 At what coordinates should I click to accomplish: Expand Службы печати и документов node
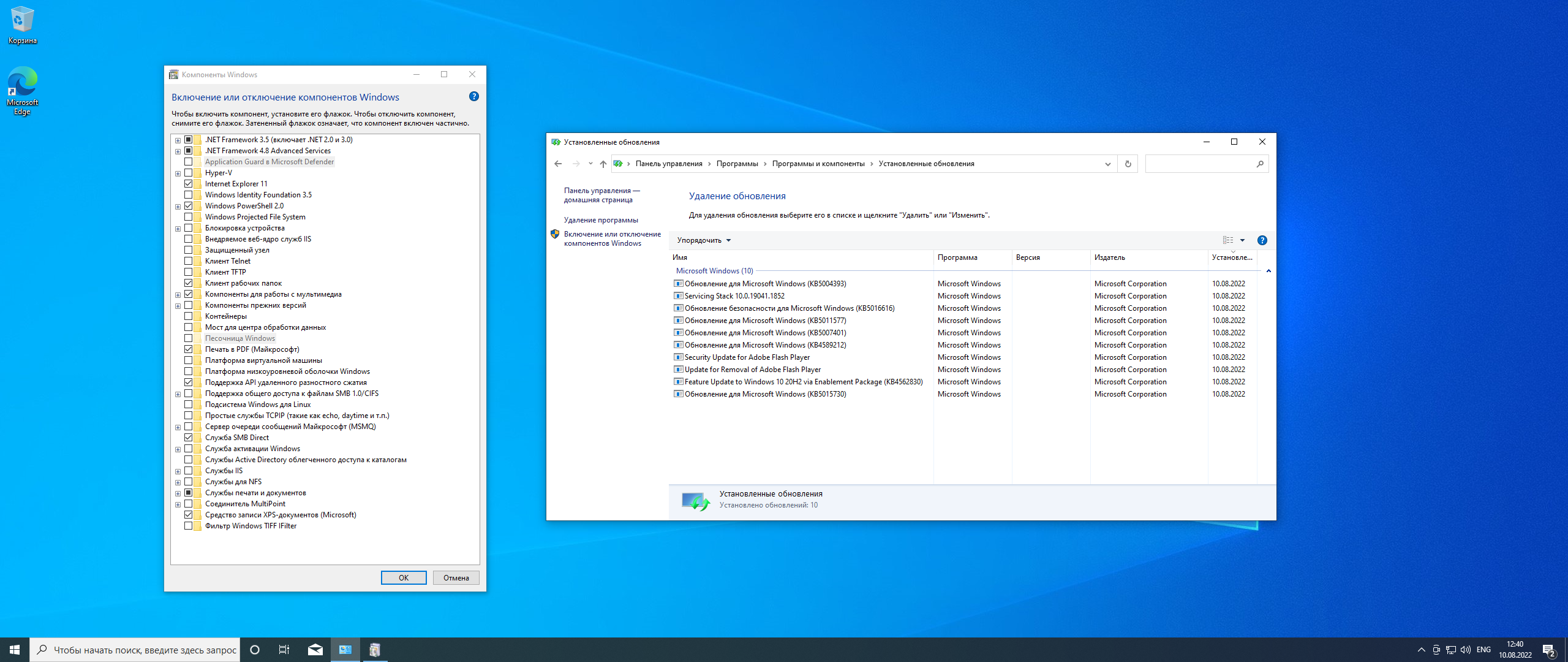(x=178, y=493)
